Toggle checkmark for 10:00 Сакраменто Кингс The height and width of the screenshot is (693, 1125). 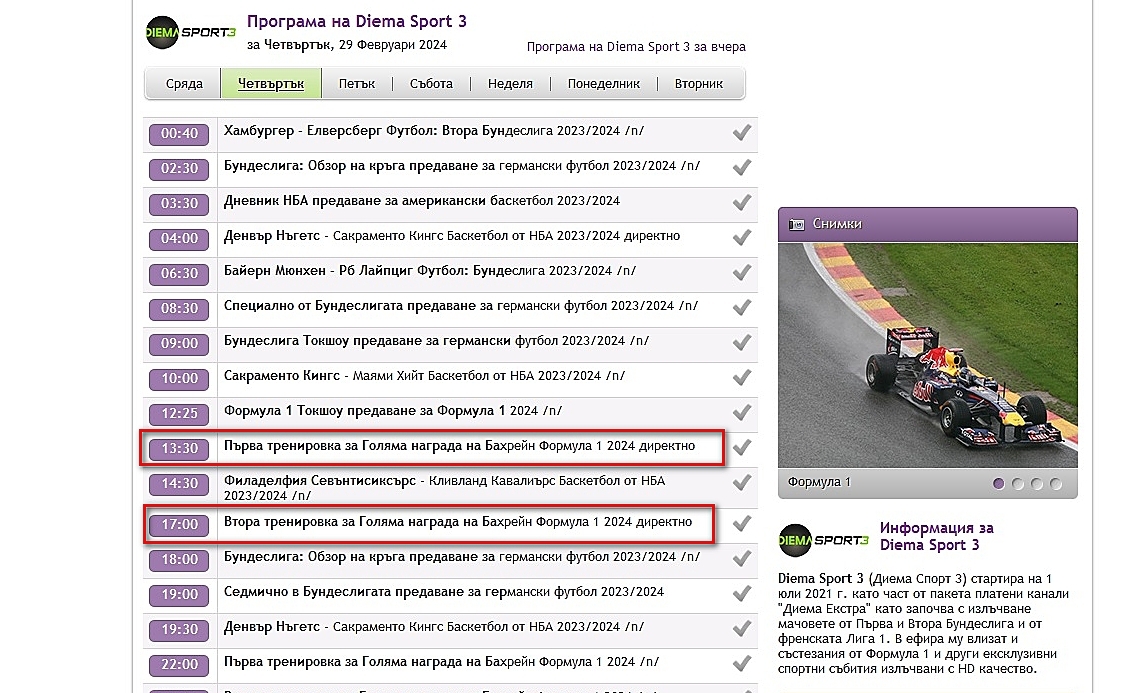(742, 377)
